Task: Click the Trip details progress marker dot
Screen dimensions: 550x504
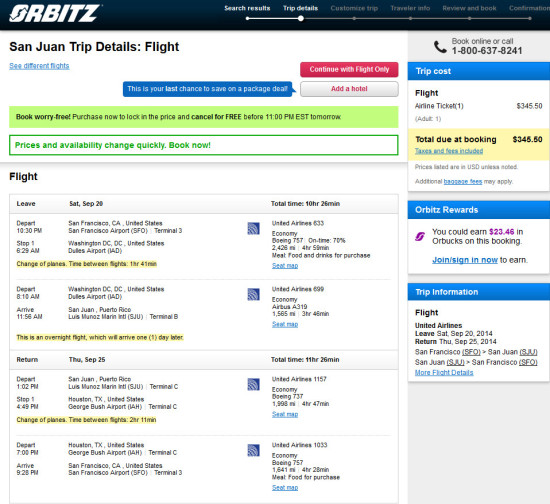Action: point(301,19)
